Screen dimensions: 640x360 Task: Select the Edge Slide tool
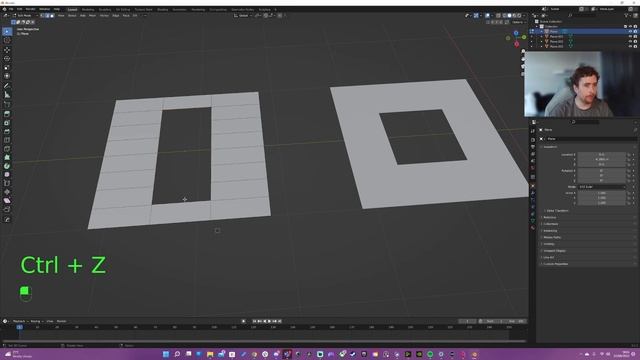point(7,183)
